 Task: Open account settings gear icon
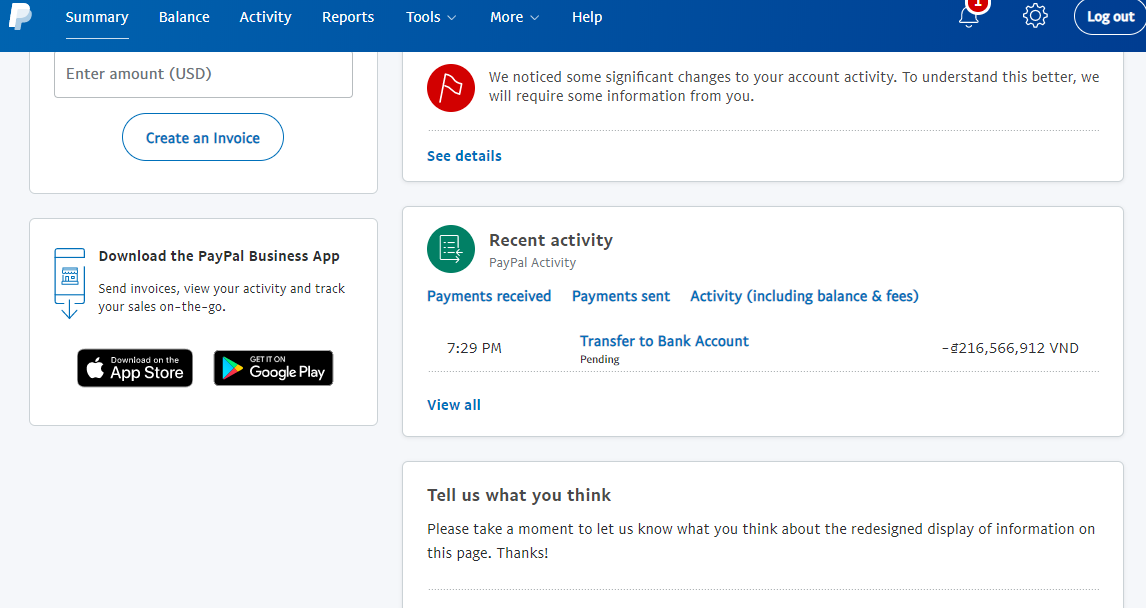(x=1035, y=16)
